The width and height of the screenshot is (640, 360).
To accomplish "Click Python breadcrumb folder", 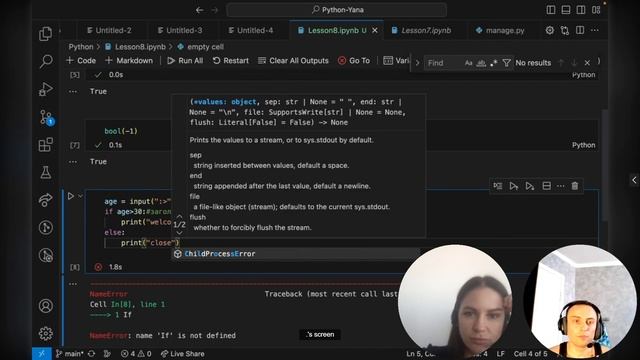I will pos(81,47).
